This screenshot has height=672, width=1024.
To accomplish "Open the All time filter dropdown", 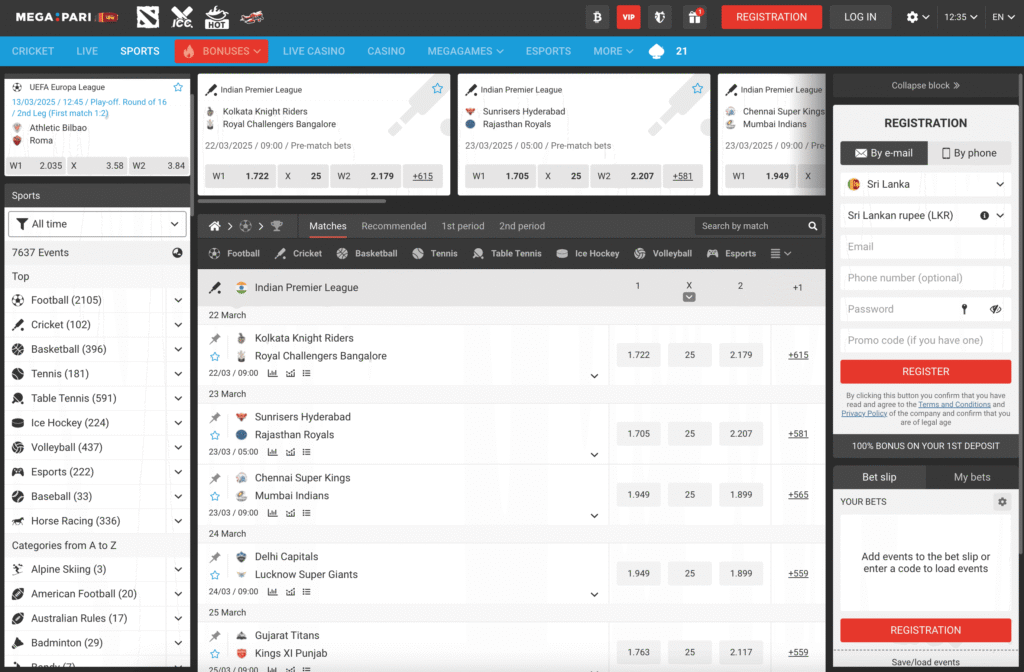I will point(97,224).
